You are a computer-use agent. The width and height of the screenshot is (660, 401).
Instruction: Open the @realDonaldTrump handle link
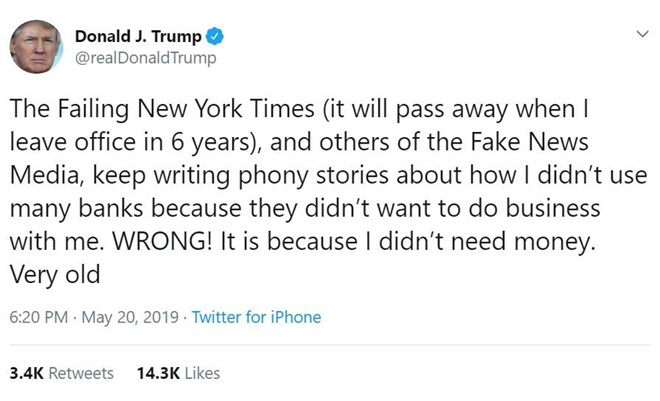146,58
